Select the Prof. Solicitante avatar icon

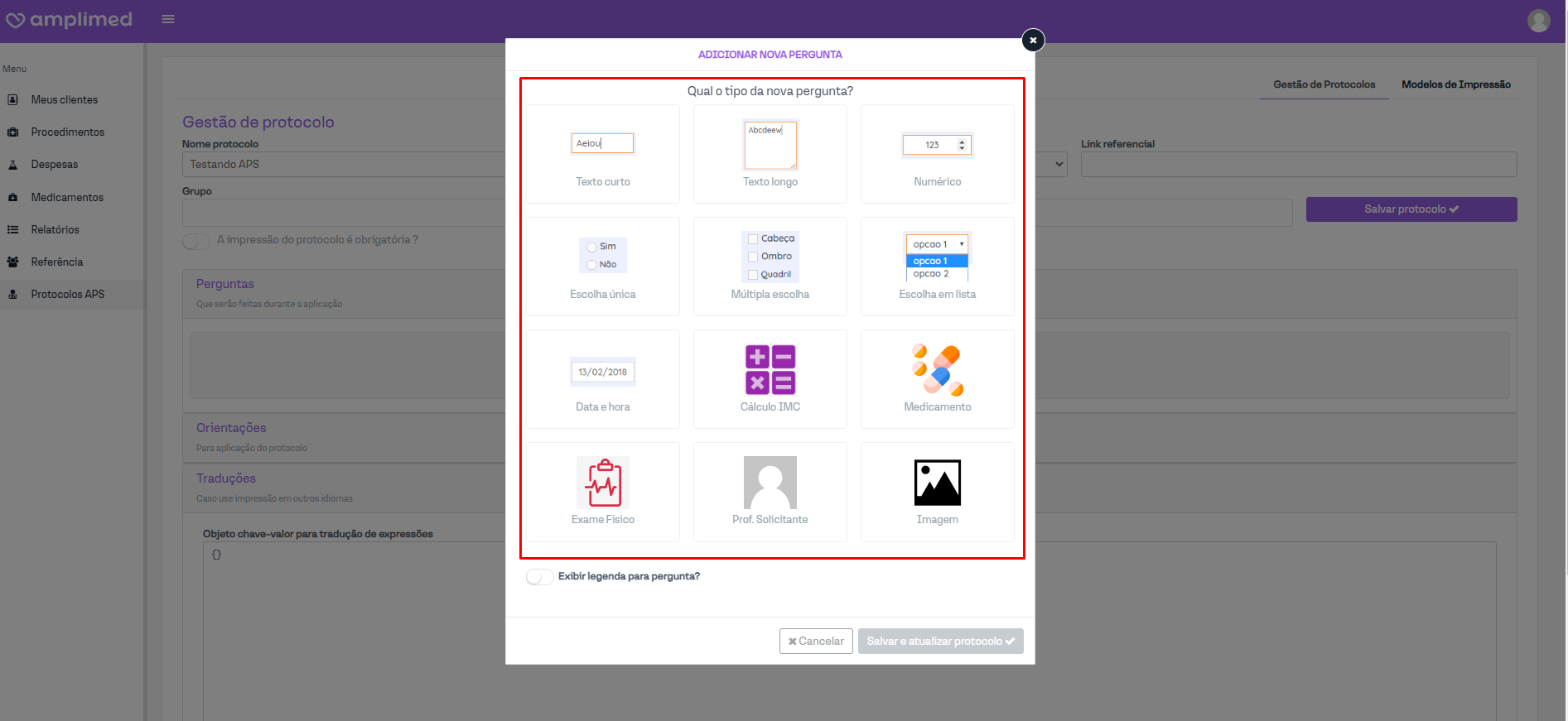tap(770, 483)
